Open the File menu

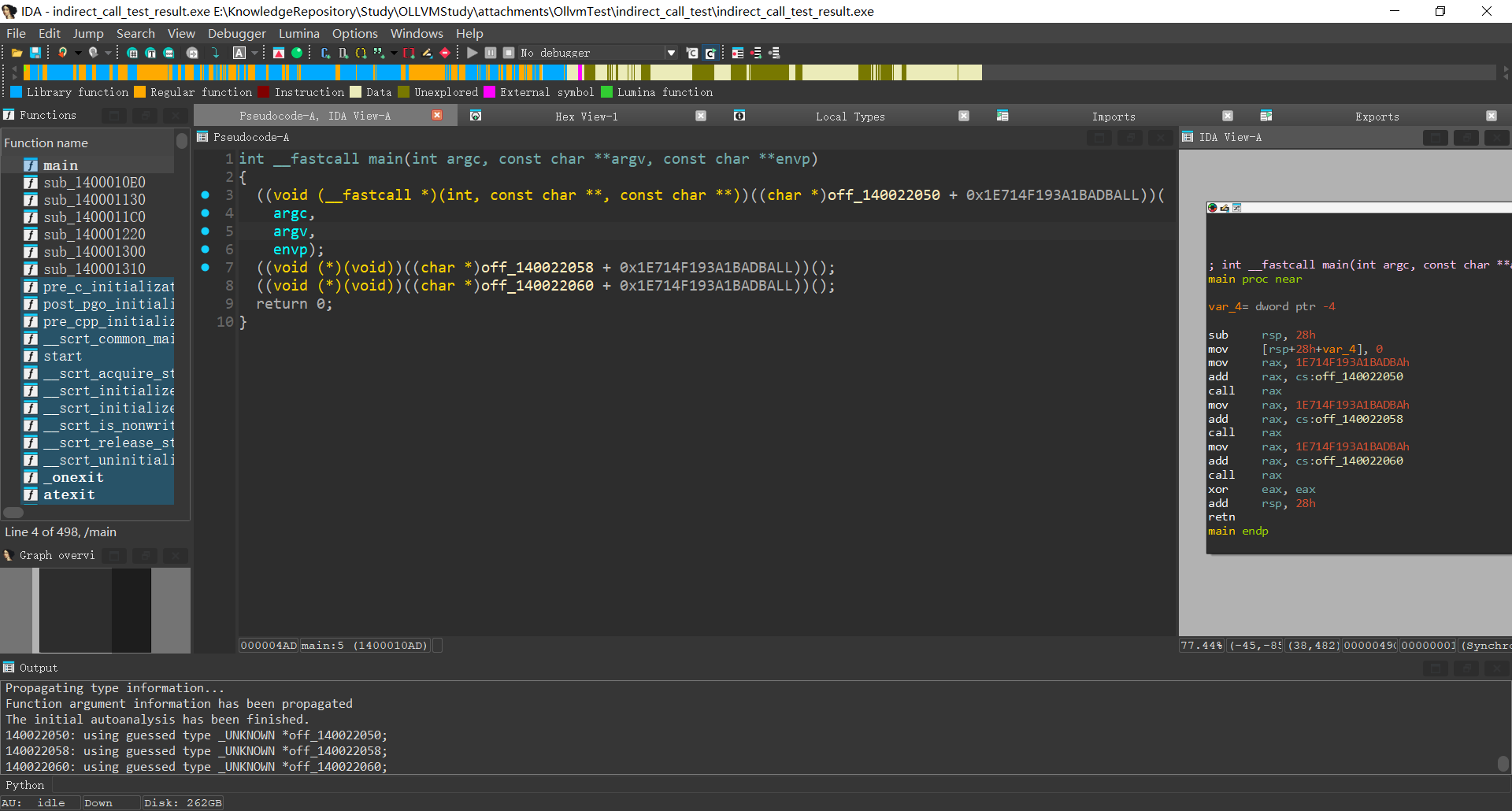coord(16,33)
